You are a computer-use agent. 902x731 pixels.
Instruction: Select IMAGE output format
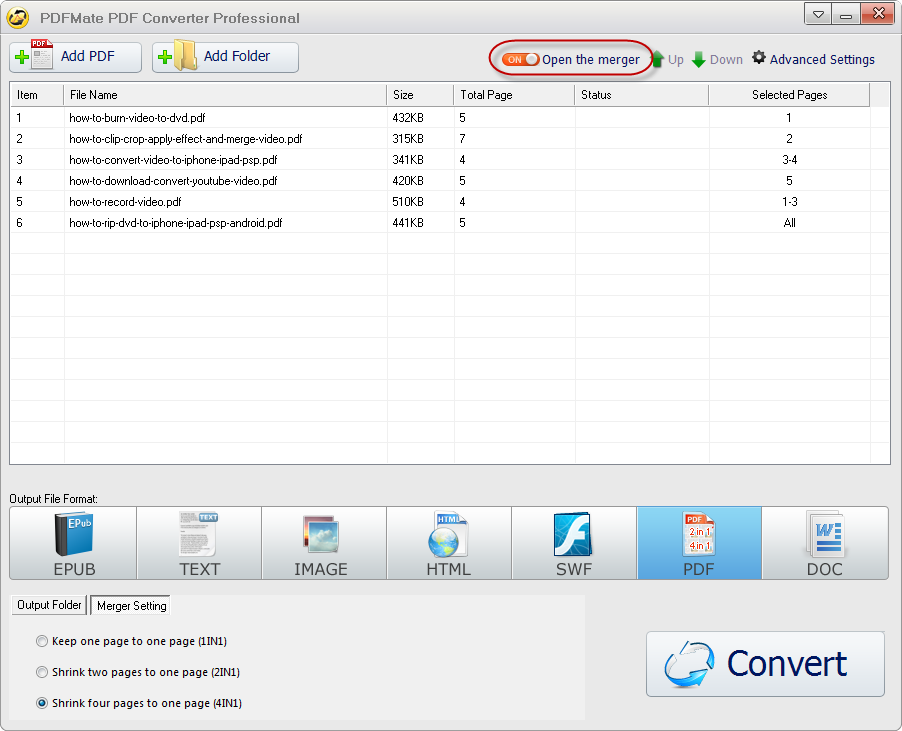tap(324, 543)
